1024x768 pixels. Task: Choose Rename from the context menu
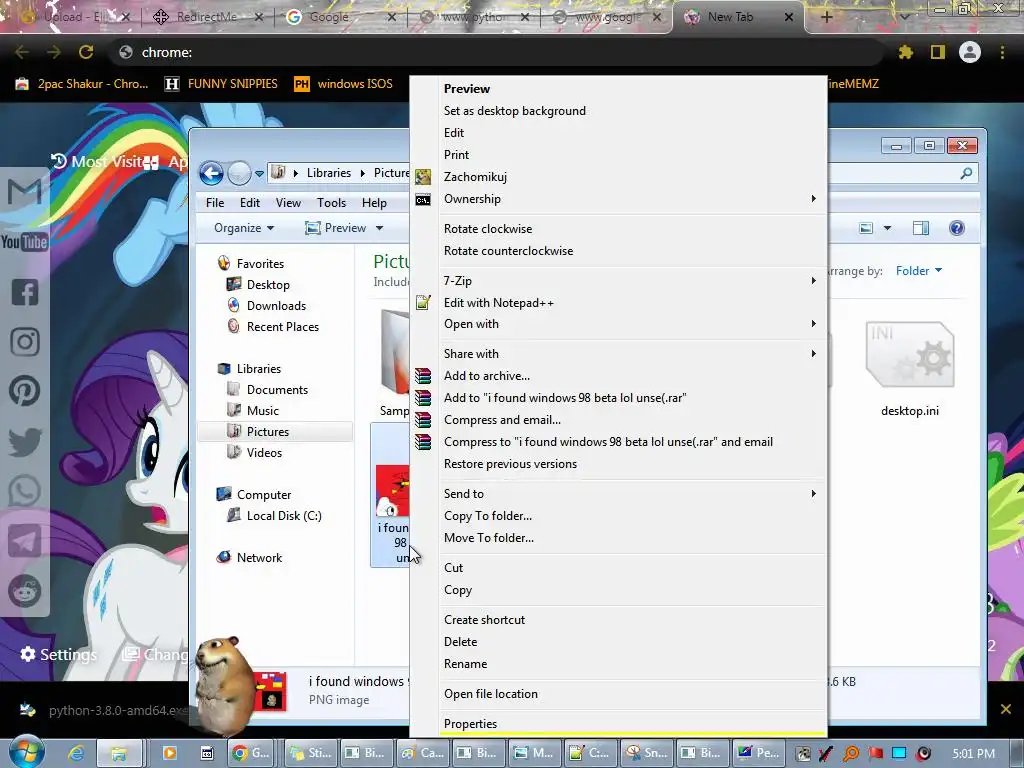point(465,664)
